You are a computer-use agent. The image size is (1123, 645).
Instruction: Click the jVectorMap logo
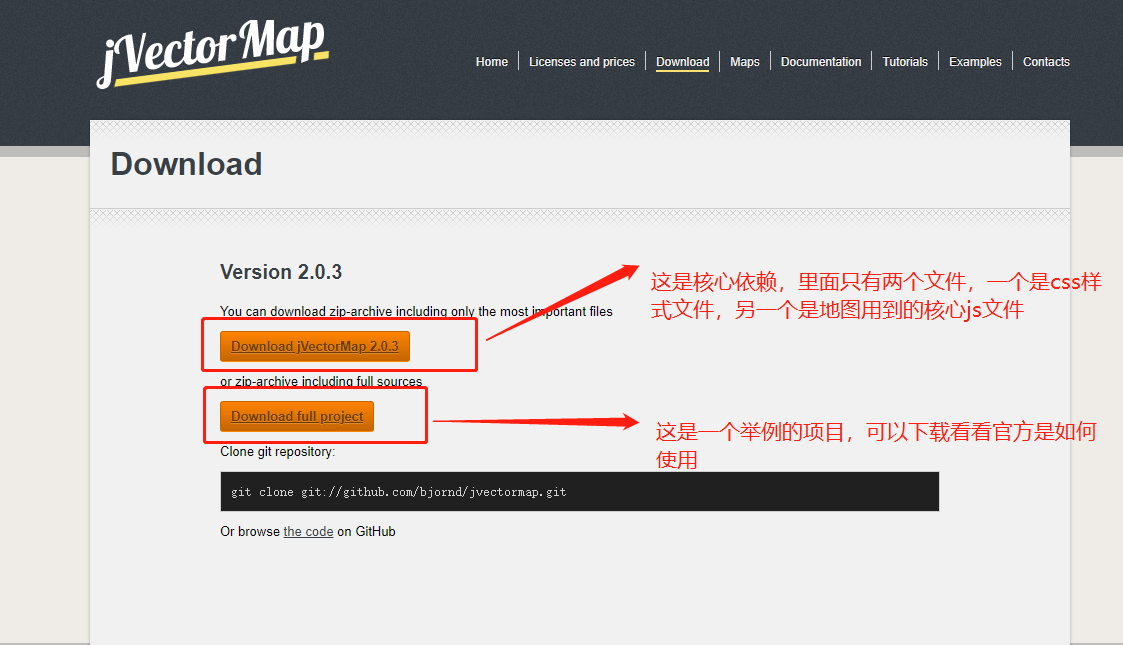[211, 52]
